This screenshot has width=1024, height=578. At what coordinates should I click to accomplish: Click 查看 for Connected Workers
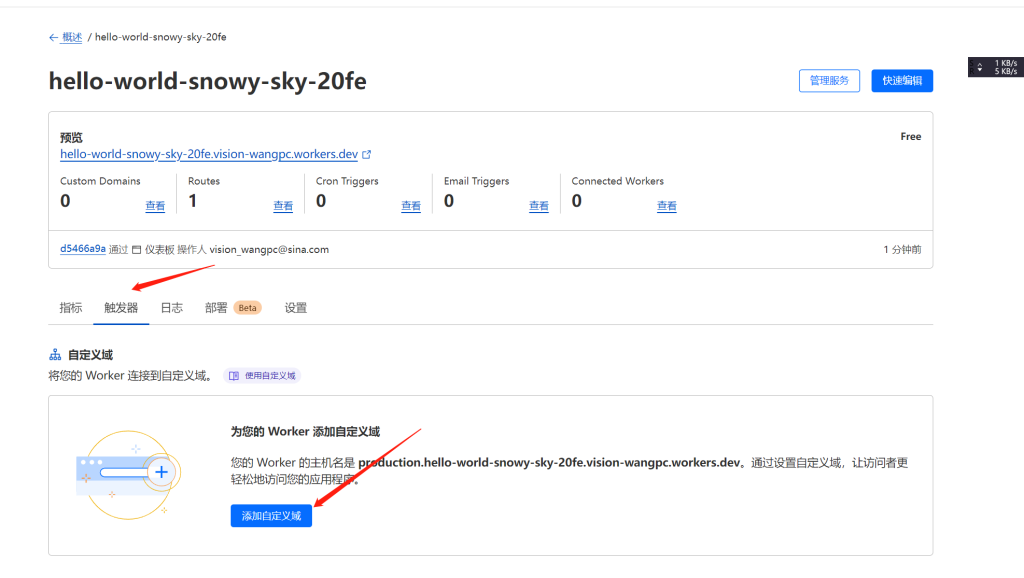pyautogui.click(x=667, y=206)
